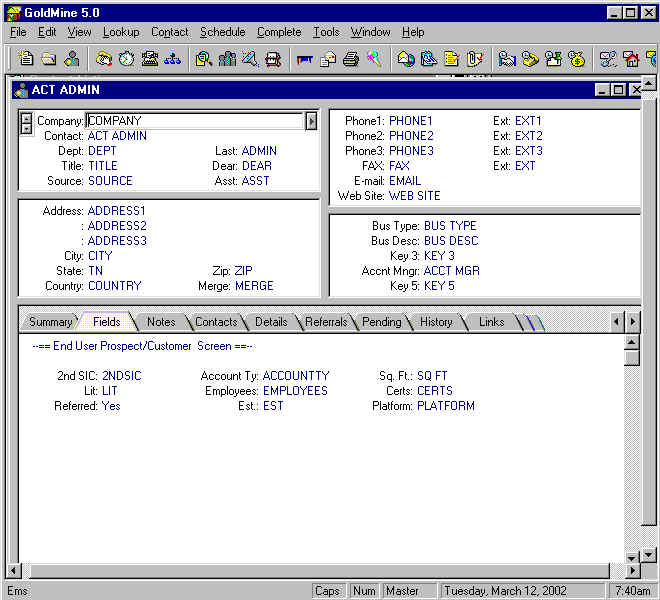Switch to the Summary tab

tap(51, 322)
